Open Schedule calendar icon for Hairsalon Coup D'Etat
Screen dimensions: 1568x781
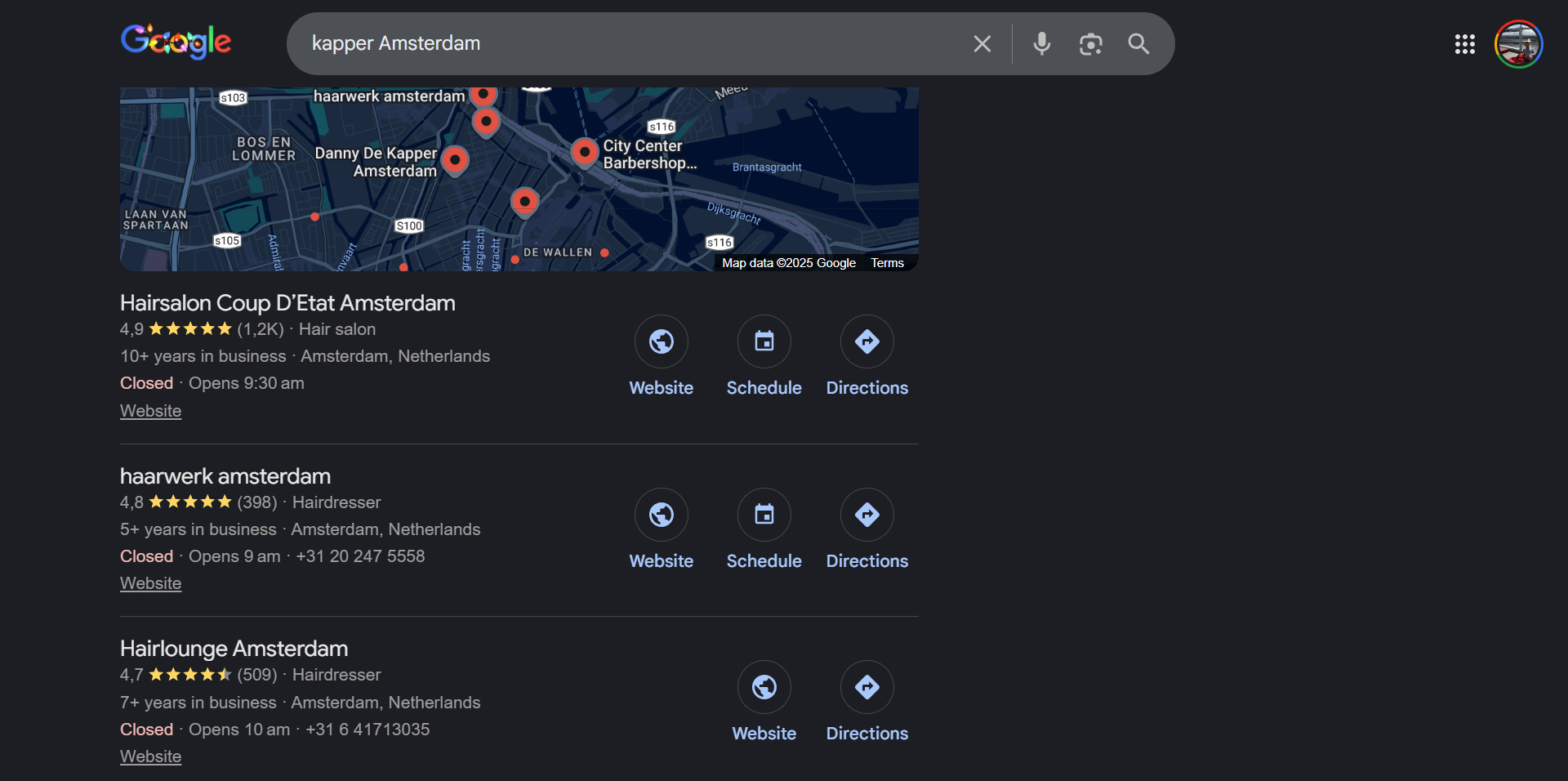coord(764,341)
